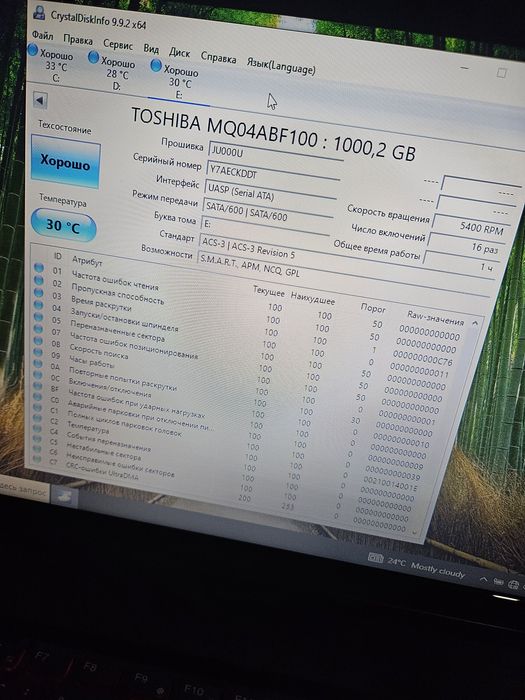Click the 30 °C temperature button
Image resolution: width=525 pixels, height=700 pixels.
click(63, 226)
